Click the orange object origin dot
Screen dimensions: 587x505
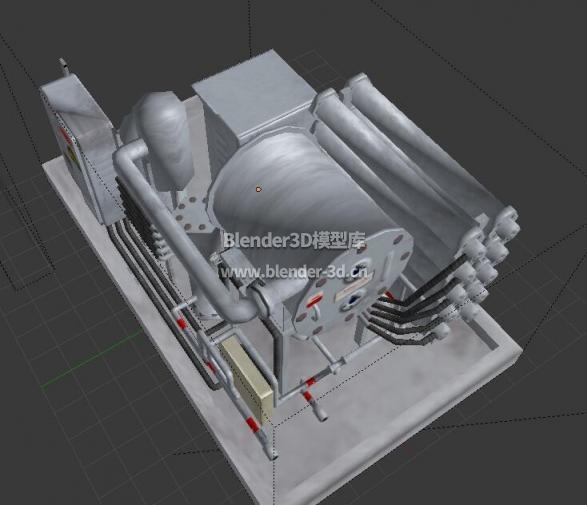258,190
